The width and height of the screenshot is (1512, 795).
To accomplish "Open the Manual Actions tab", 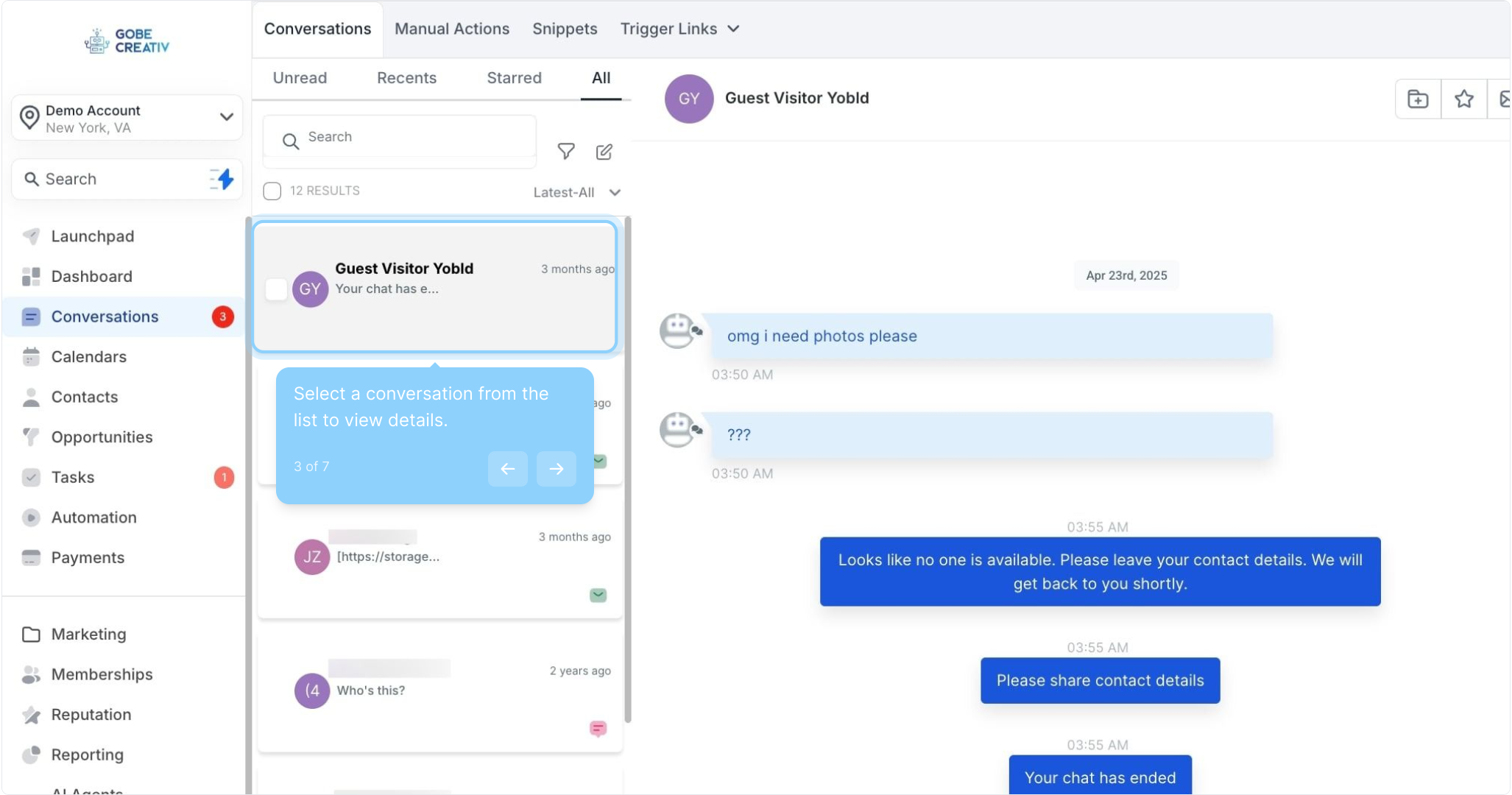I will (x=451, y=29).
